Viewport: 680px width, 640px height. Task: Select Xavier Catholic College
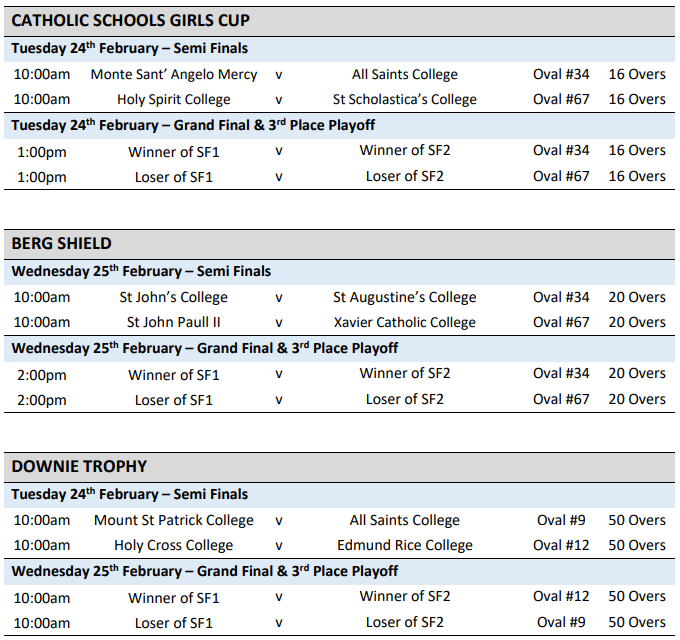[x=405, y=322]
